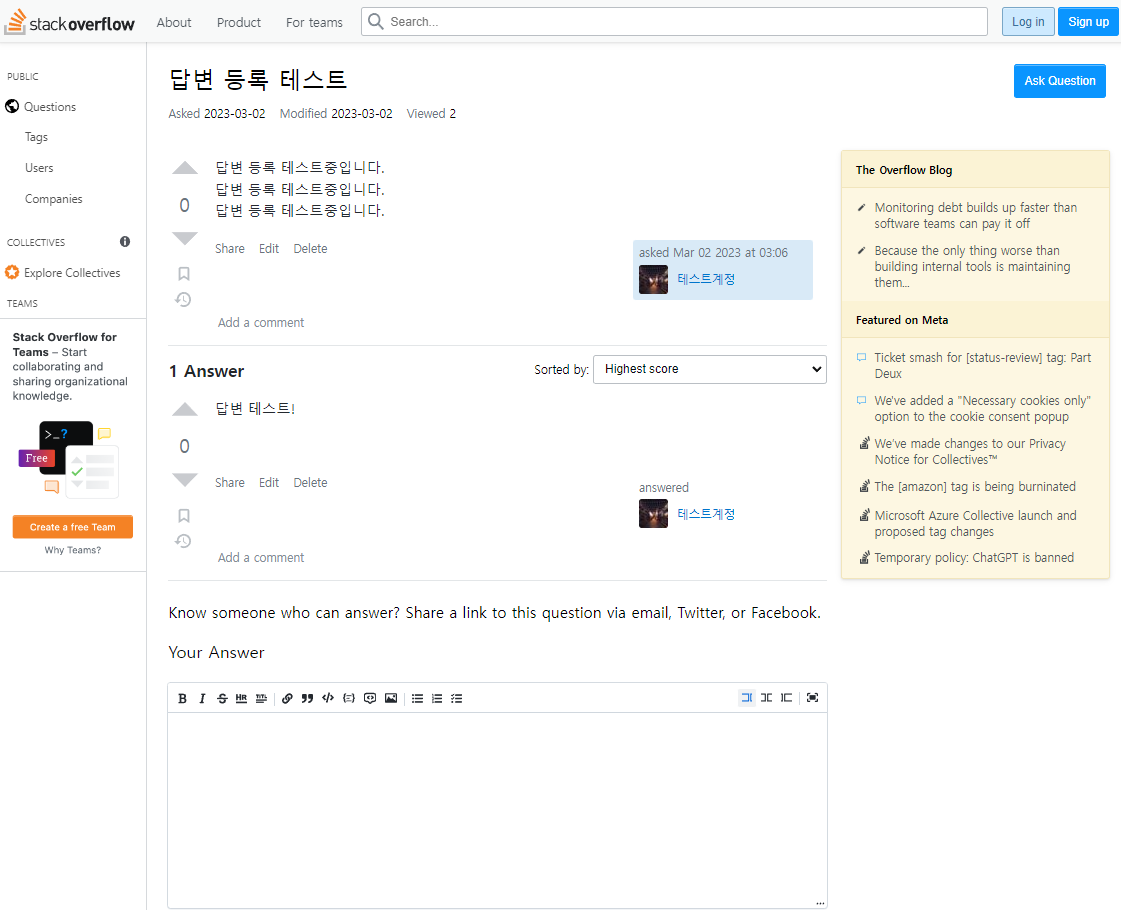This screenshot has width=1124, height=910.
Task: Toggle italic formatting in editor
Action: coord(202,698)
